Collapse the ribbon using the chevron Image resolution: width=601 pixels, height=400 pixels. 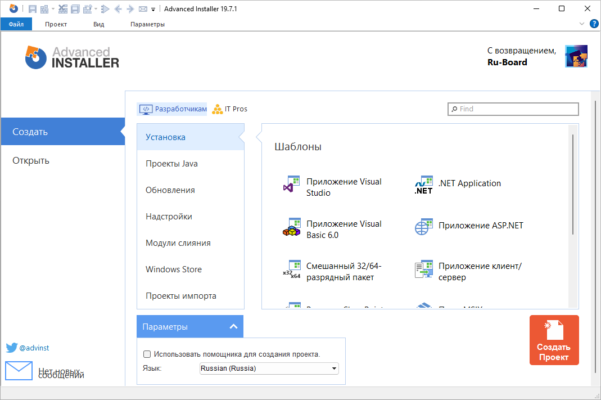[x=581, y=24]
